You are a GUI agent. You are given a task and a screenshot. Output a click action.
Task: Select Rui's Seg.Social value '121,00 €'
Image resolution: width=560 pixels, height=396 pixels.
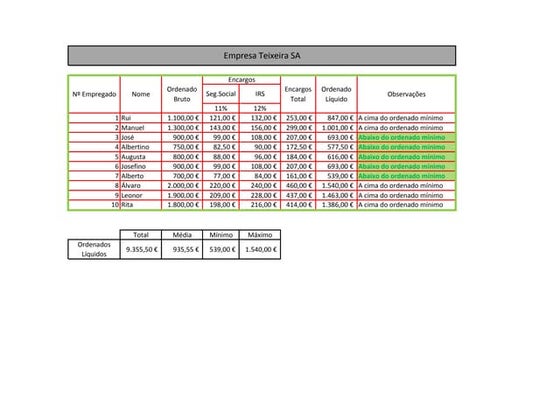[x=221, y=118]
